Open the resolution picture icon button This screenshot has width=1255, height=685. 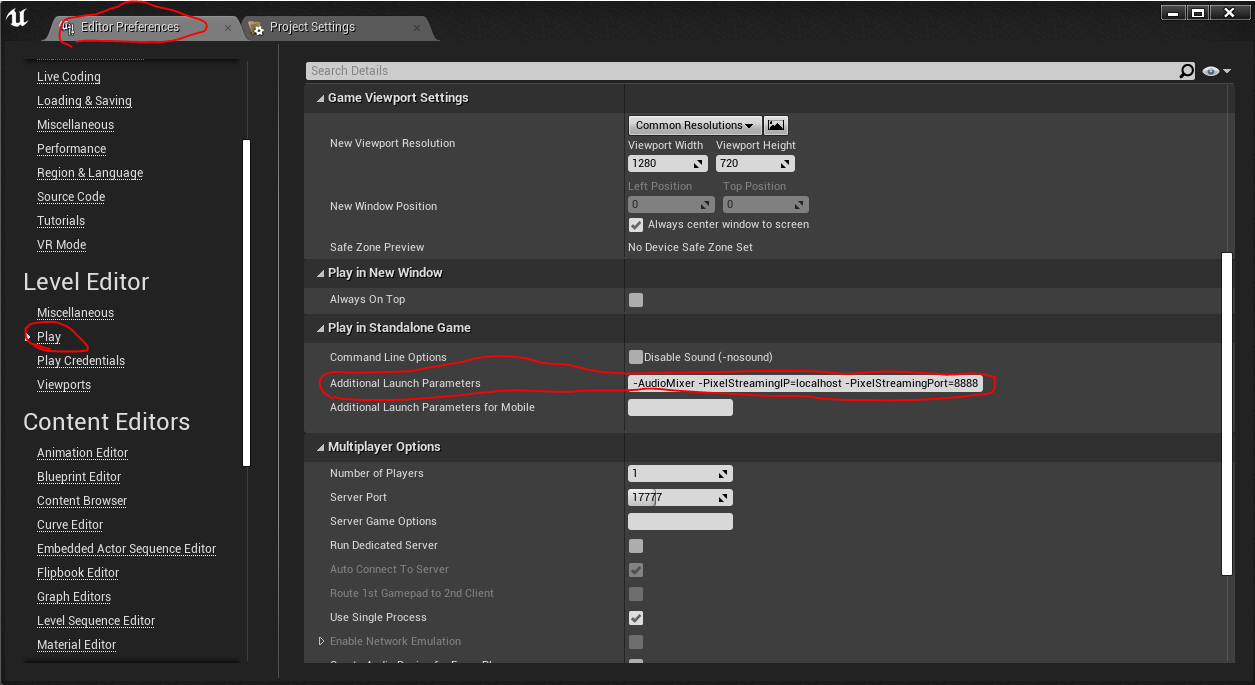[x=776, y=125]
